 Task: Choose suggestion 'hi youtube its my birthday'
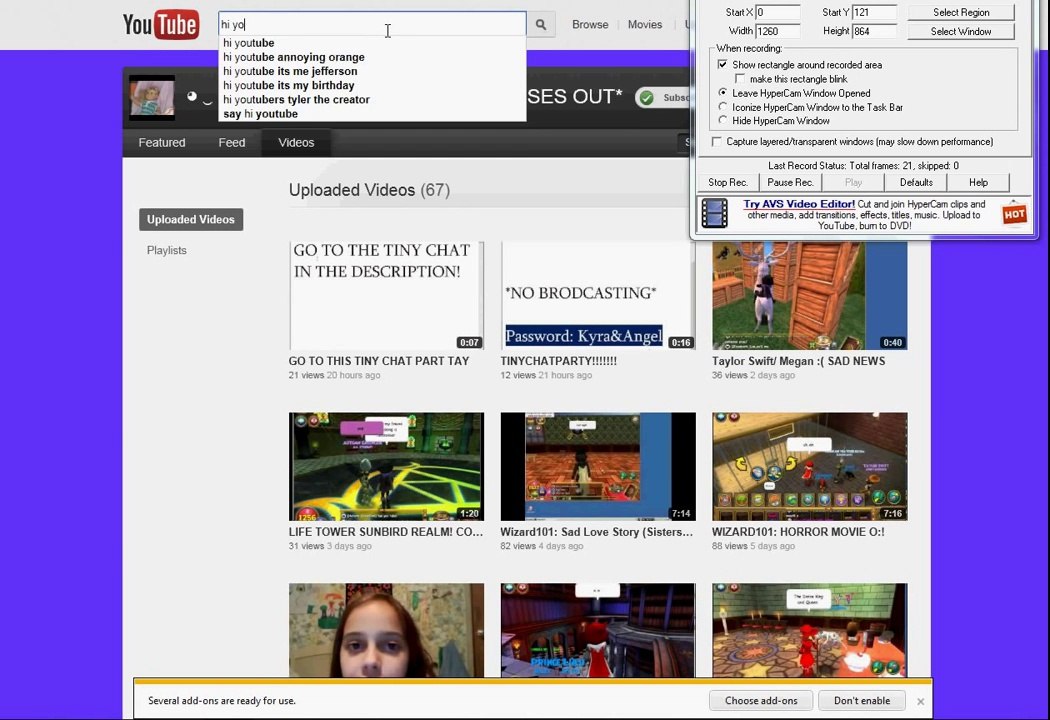pyautogui.click(x=372, y=85)
